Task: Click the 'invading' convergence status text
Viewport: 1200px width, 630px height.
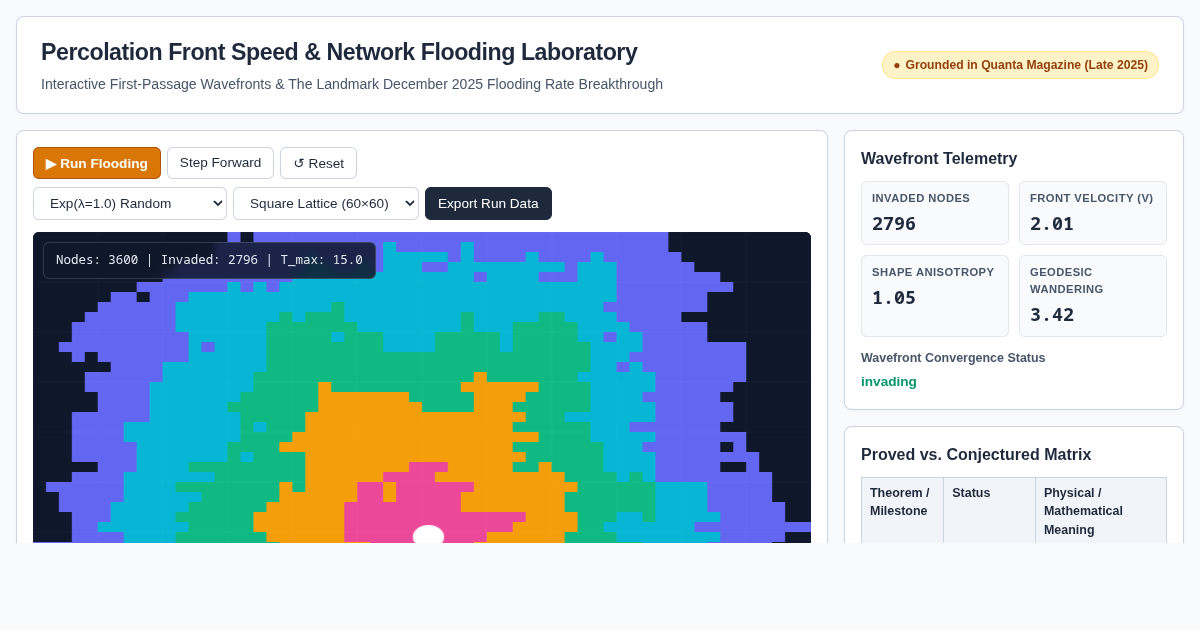Action: (x=889, y=381)
